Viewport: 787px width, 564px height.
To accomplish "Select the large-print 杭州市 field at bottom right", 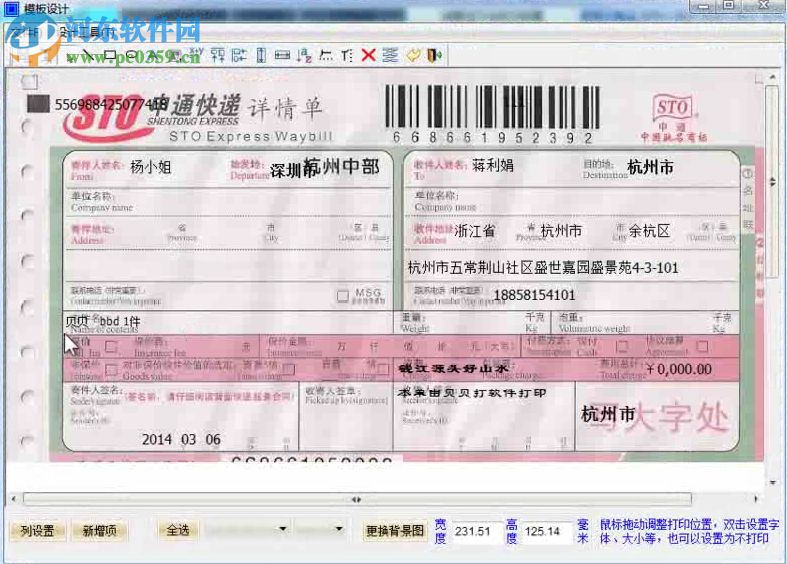I will tap(608, 414).
